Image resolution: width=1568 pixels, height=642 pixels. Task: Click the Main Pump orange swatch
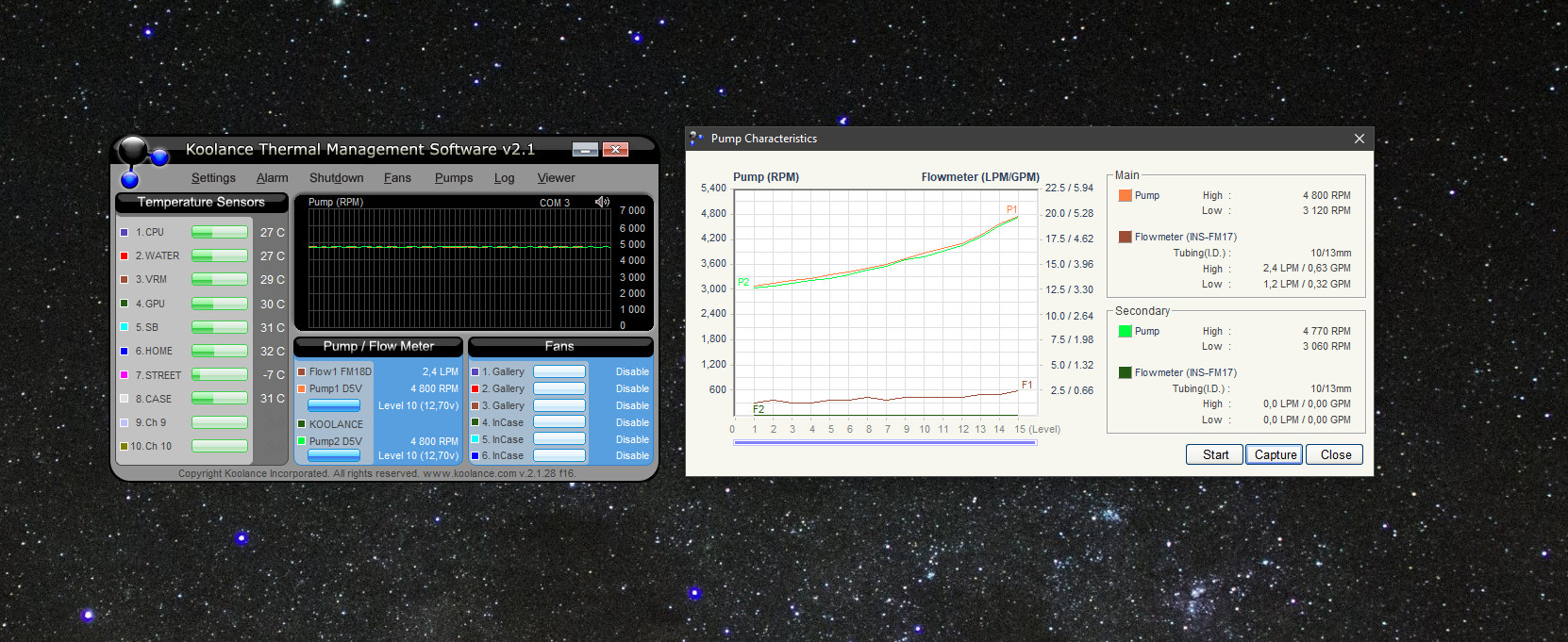(x=1125, y=195)
